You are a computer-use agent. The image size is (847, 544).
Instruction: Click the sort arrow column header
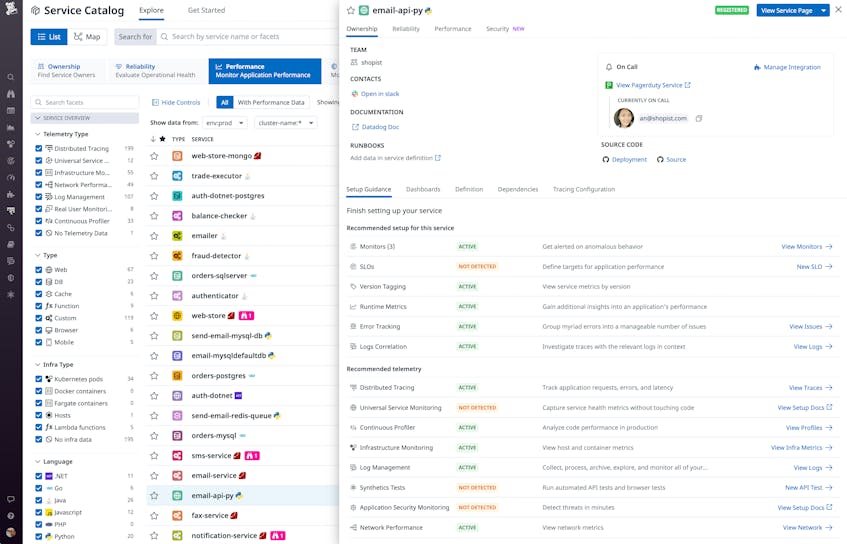(153, 139)
